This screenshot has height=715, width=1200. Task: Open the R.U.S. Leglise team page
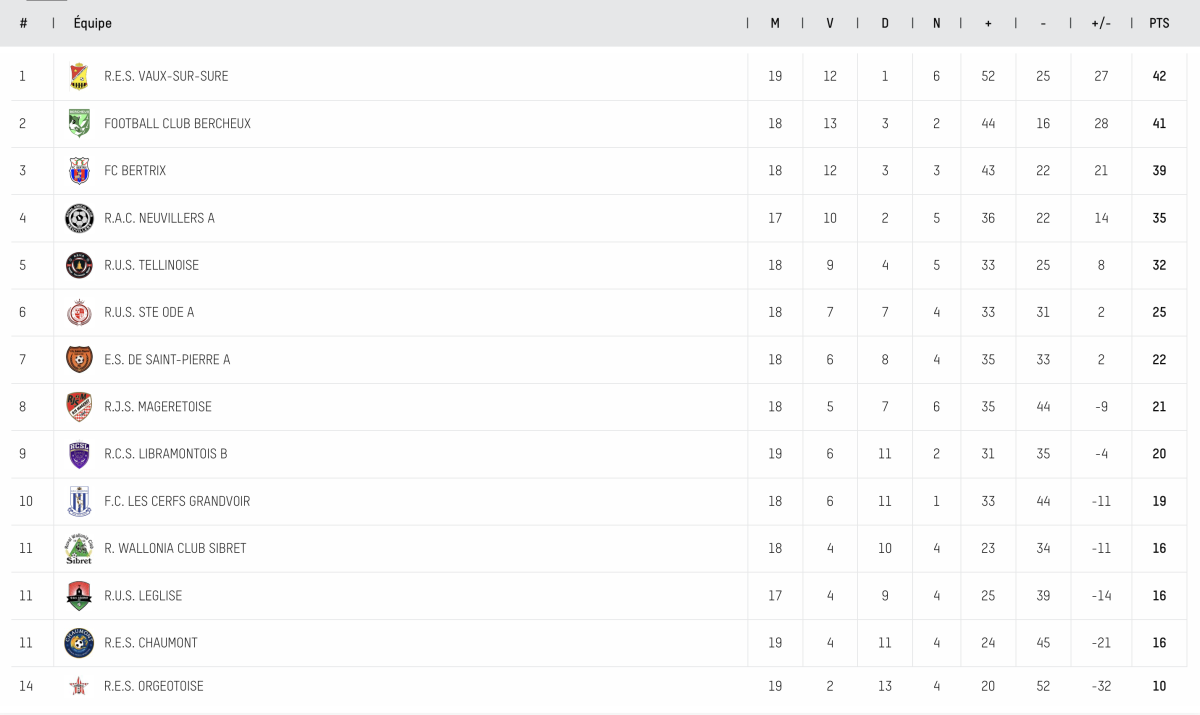click(x=143, y=596)
